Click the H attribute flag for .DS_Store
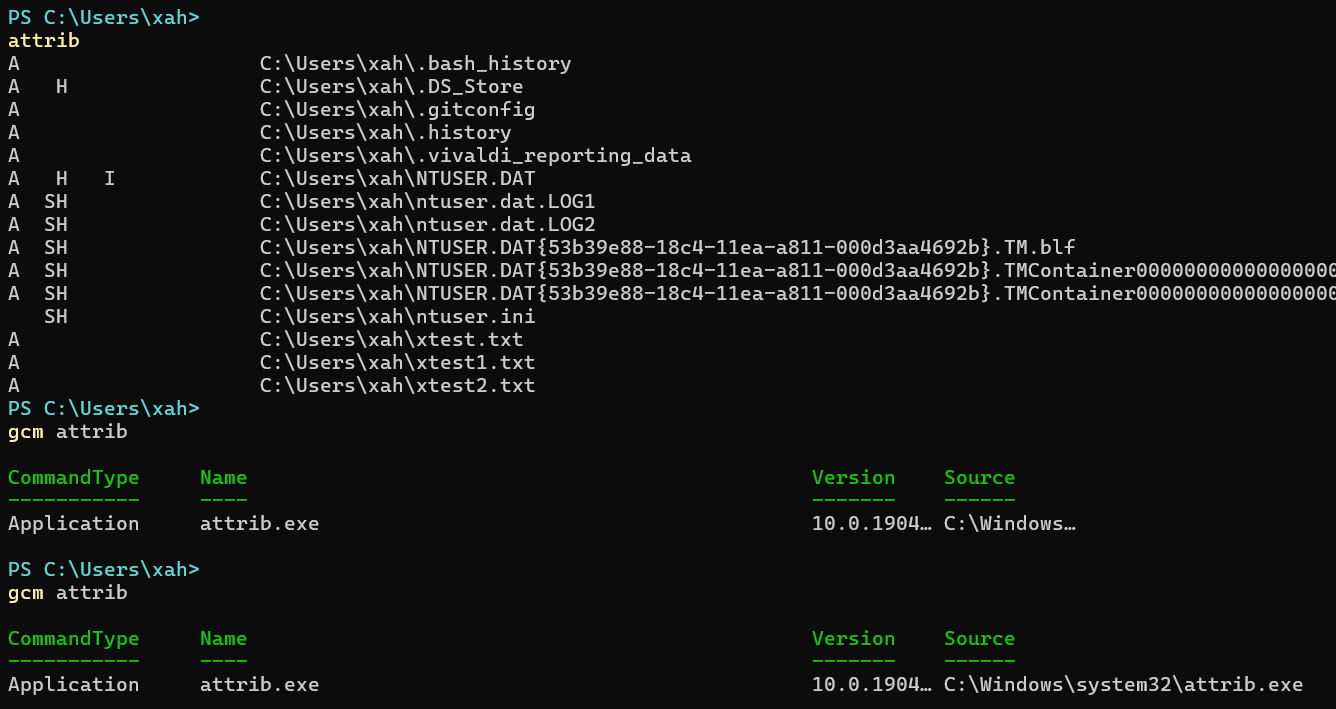 coord(62,87)
